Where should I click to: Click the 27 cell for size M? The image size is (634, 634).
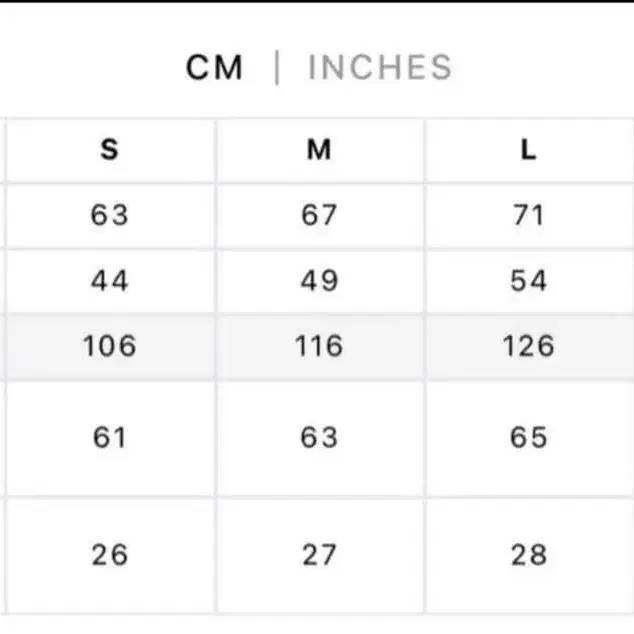click(319, 554)
